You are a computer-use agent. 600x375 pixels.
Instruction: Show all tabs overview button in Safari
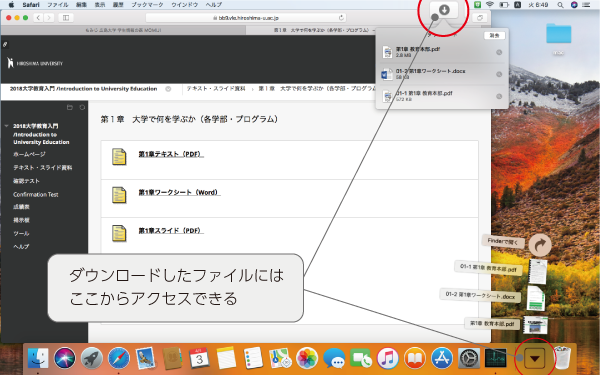(x=479, y=18)
